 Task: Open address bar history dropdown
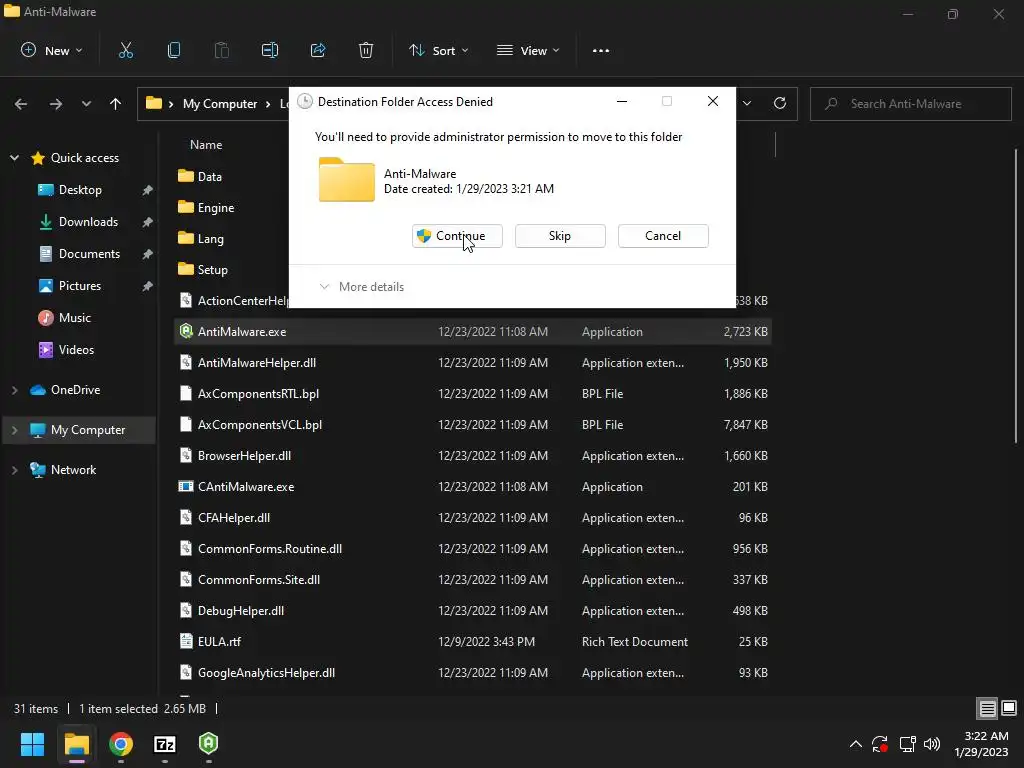(747, 103)
